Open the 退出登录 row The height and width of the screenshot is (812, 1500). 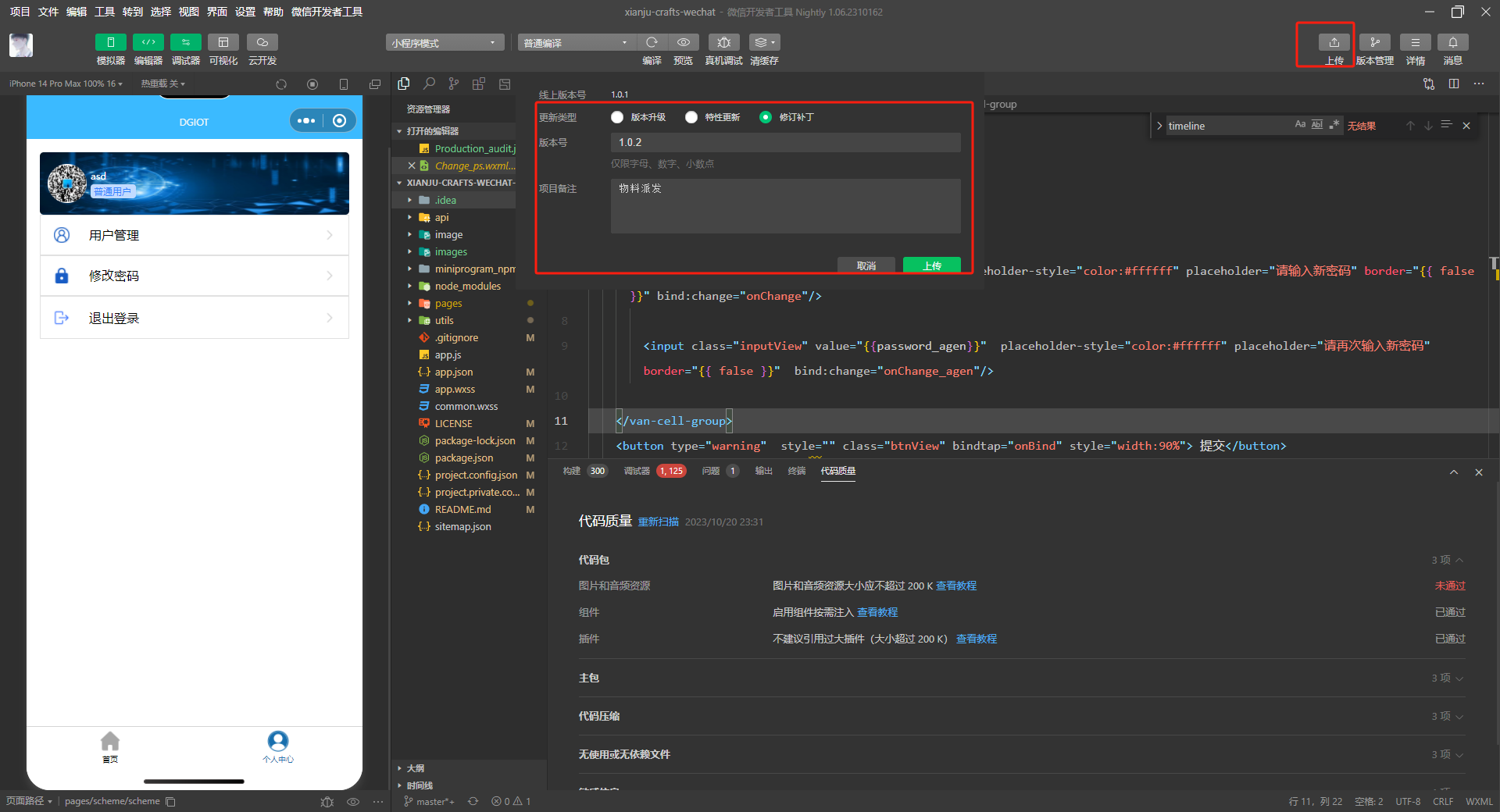tap(195, 318)
